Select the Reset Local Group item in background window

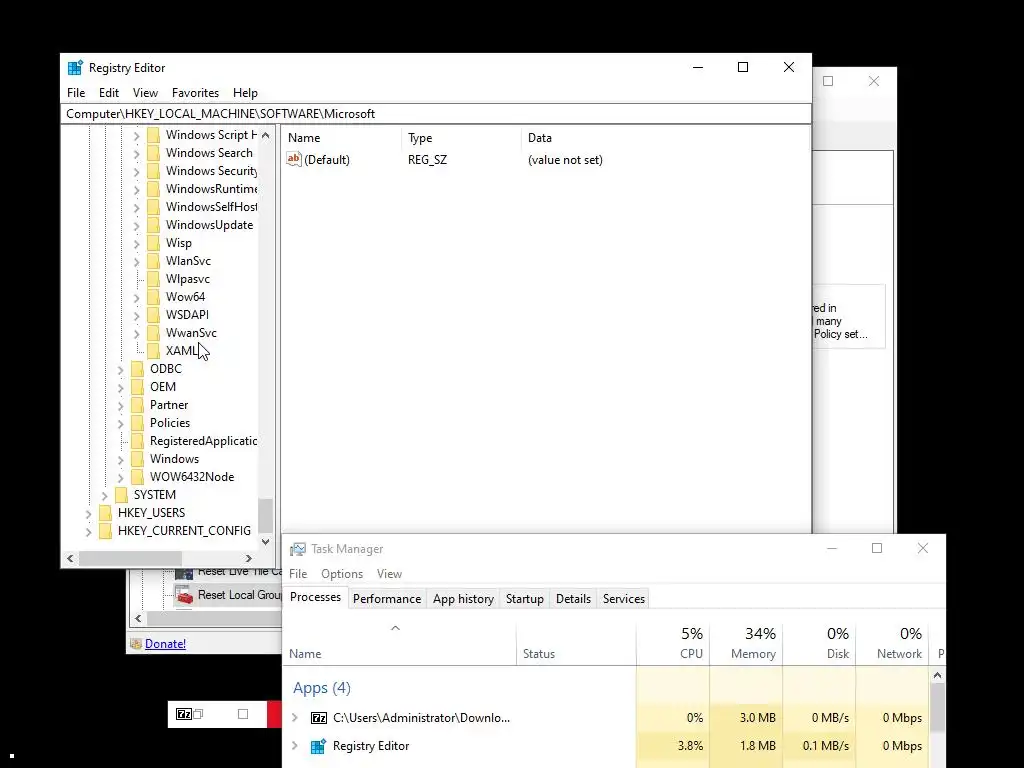tap(240, 595)
